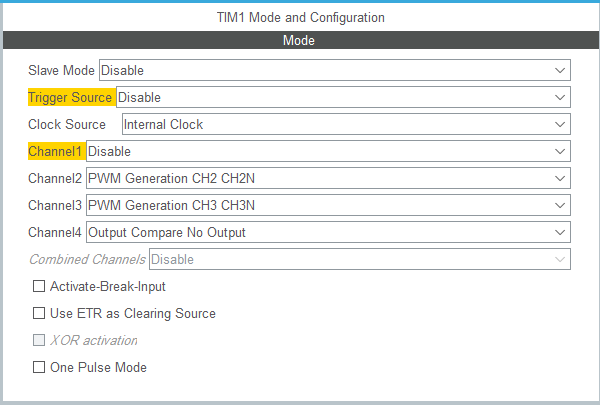
Task: Open the Channel1 dropdown
Action: click(x=328, y=151)
